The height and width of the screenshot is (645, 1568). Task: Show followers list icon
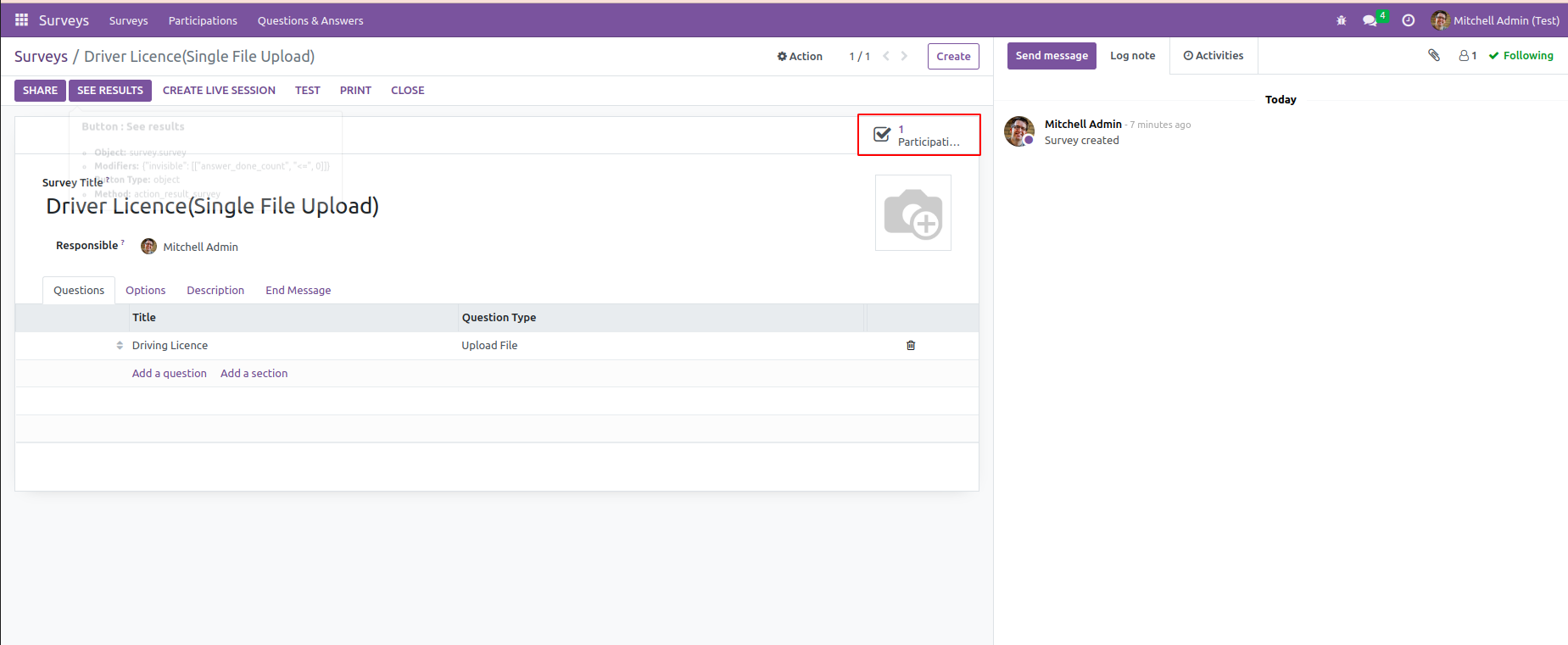[1467, 56]
